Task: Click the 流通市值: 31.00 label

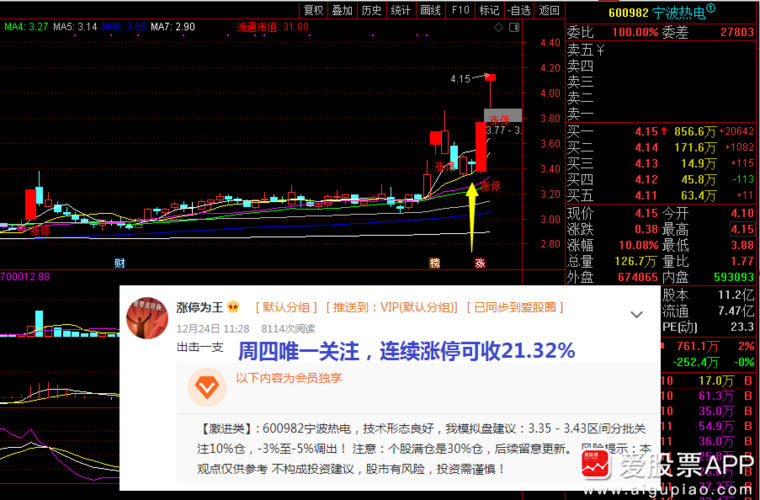Action: pyautogui.click(x=272, y=27)
